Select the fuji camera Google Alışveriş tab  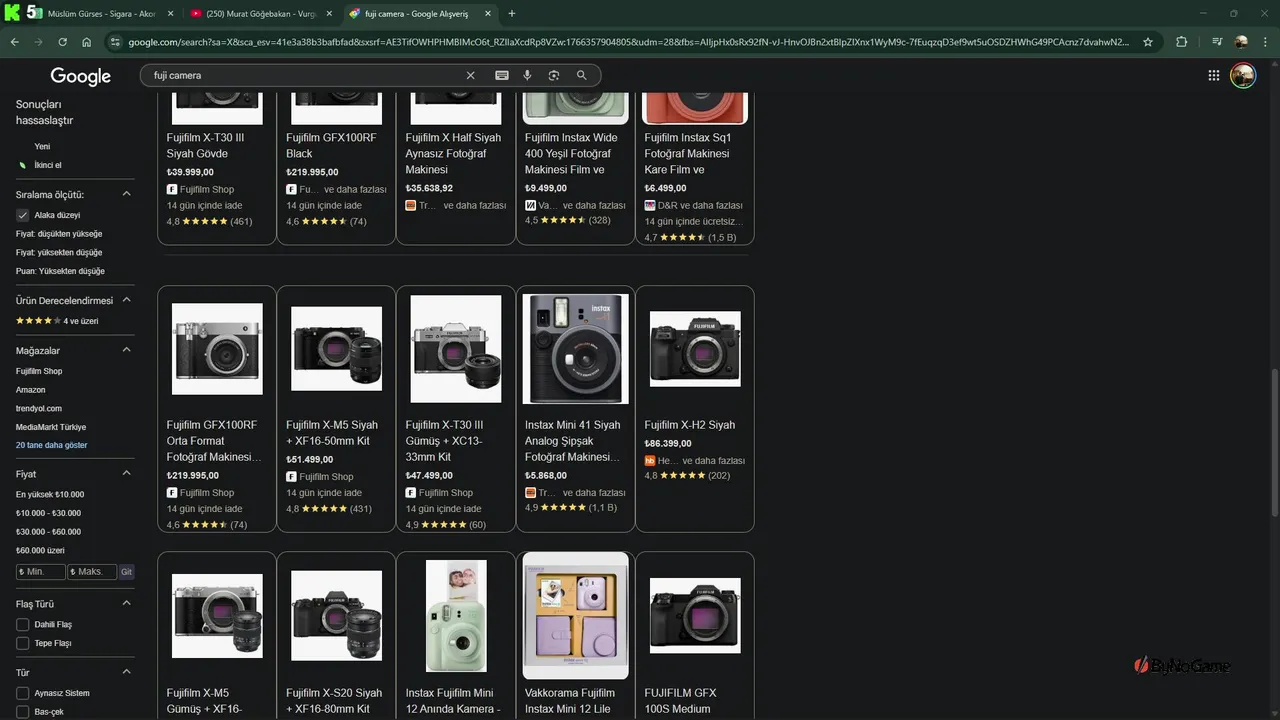(420, 13)
